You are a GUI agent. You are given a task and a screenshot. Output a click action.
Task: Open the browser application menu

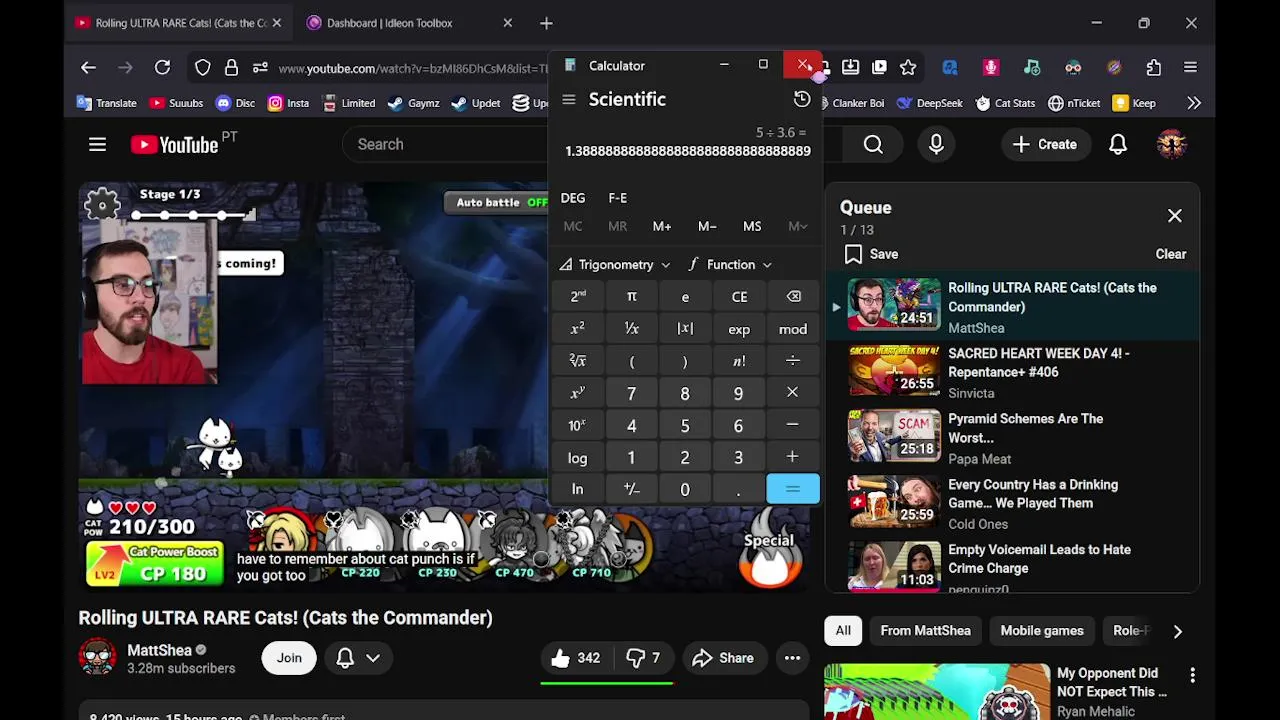click(x=1190, y=67)
